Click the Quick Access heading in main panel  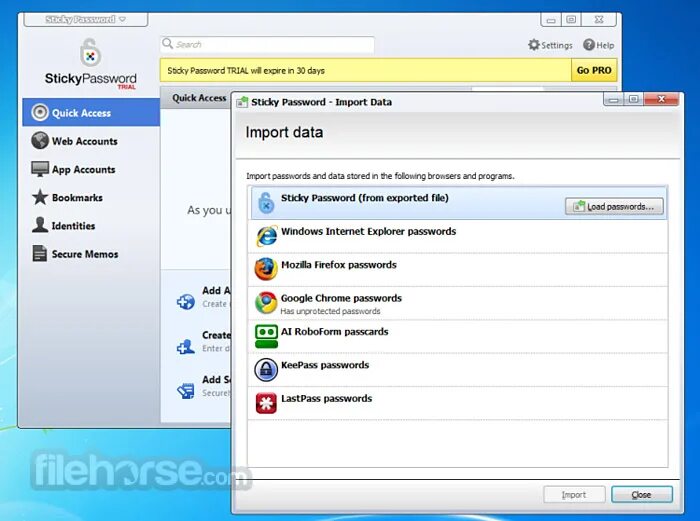[199, 98]
